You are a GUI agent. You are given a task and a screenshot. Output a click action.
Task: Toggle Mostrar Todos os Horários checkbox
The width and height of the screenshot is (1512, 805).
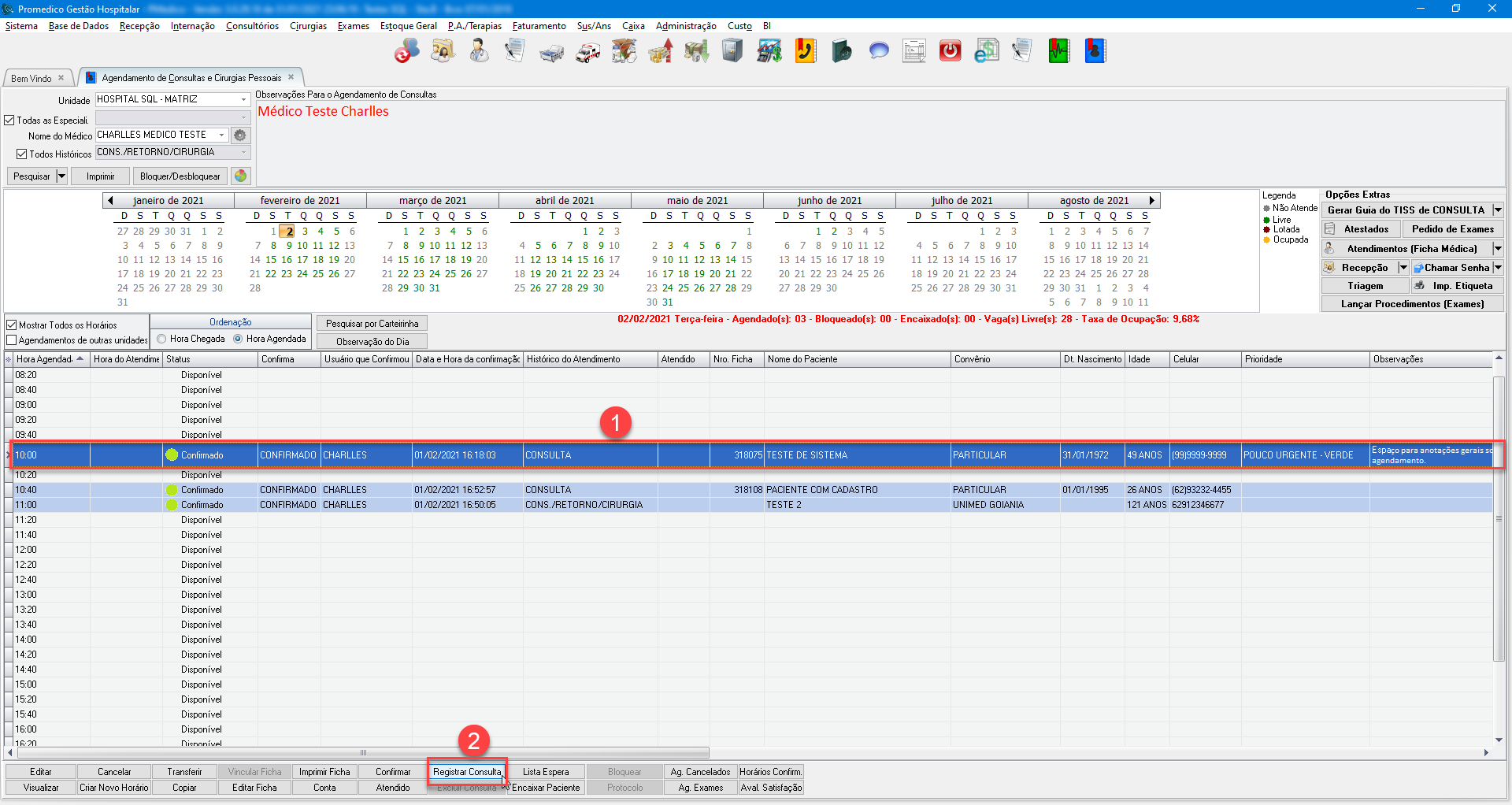click(x=12, y=325)
